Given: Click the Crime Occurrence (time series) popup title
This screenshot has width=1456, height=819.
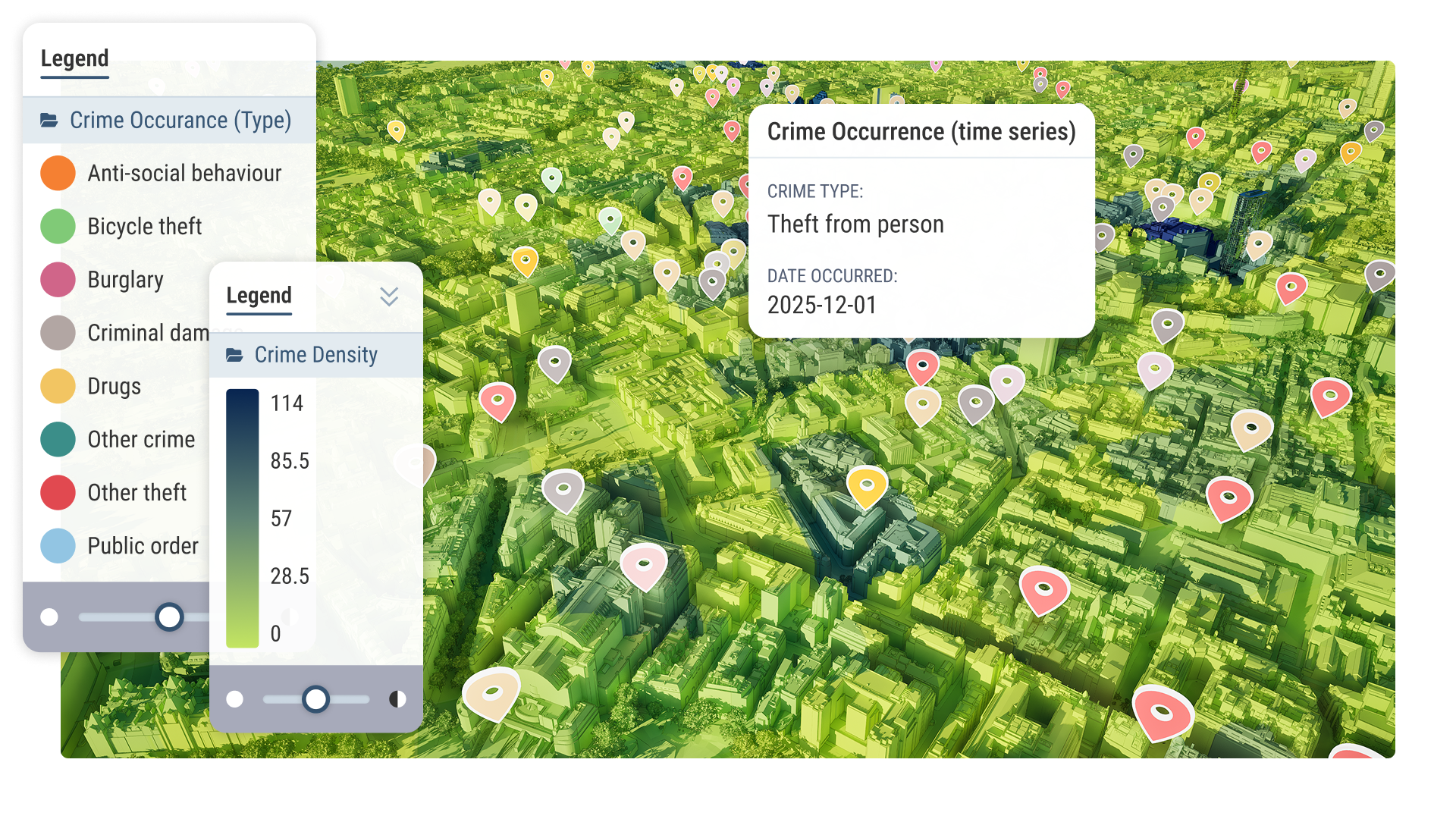Looking at the screenshot, I should point(921,132).
